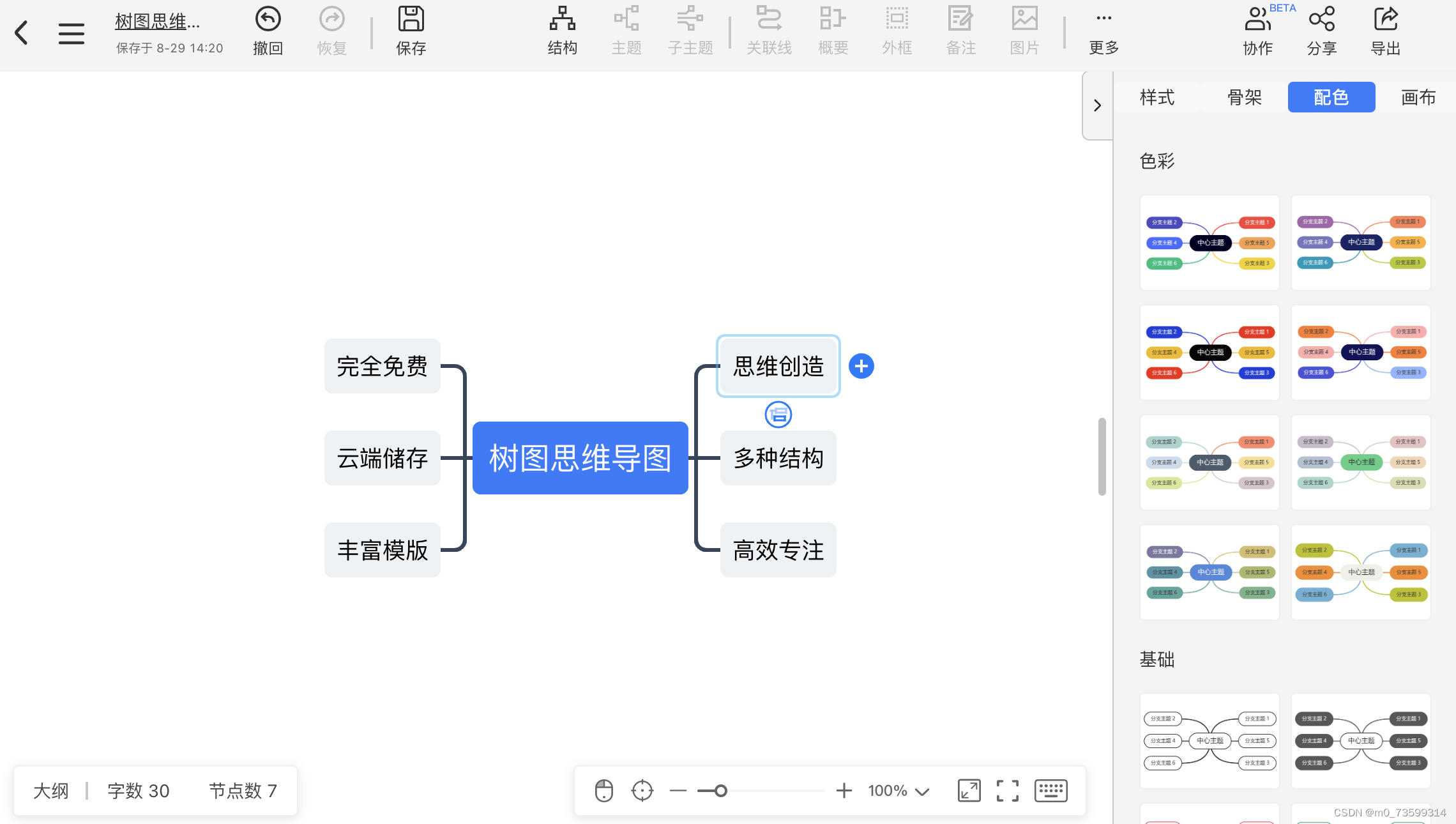Toggle fullscreen mode icon
Screen dimensions: 1456x824
[x=1008, y=791]
